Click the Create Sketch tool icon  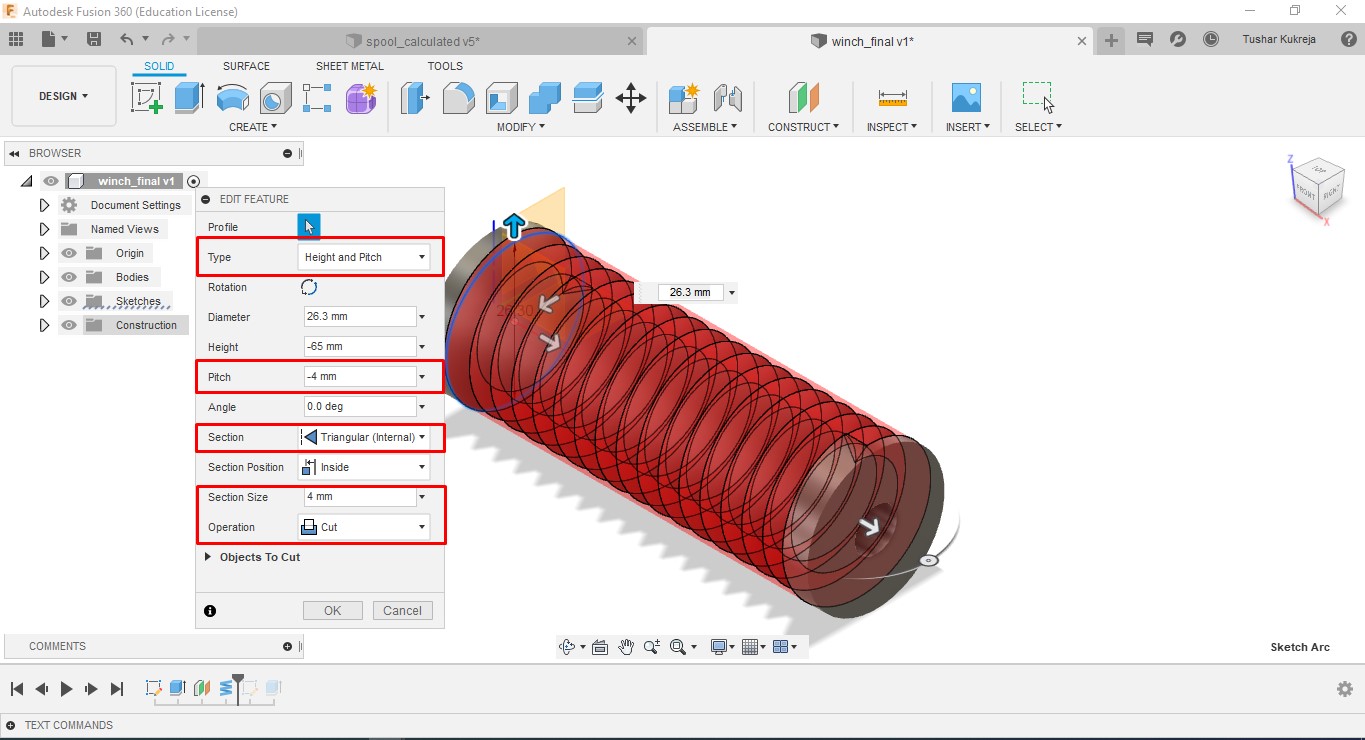point(147,97)
